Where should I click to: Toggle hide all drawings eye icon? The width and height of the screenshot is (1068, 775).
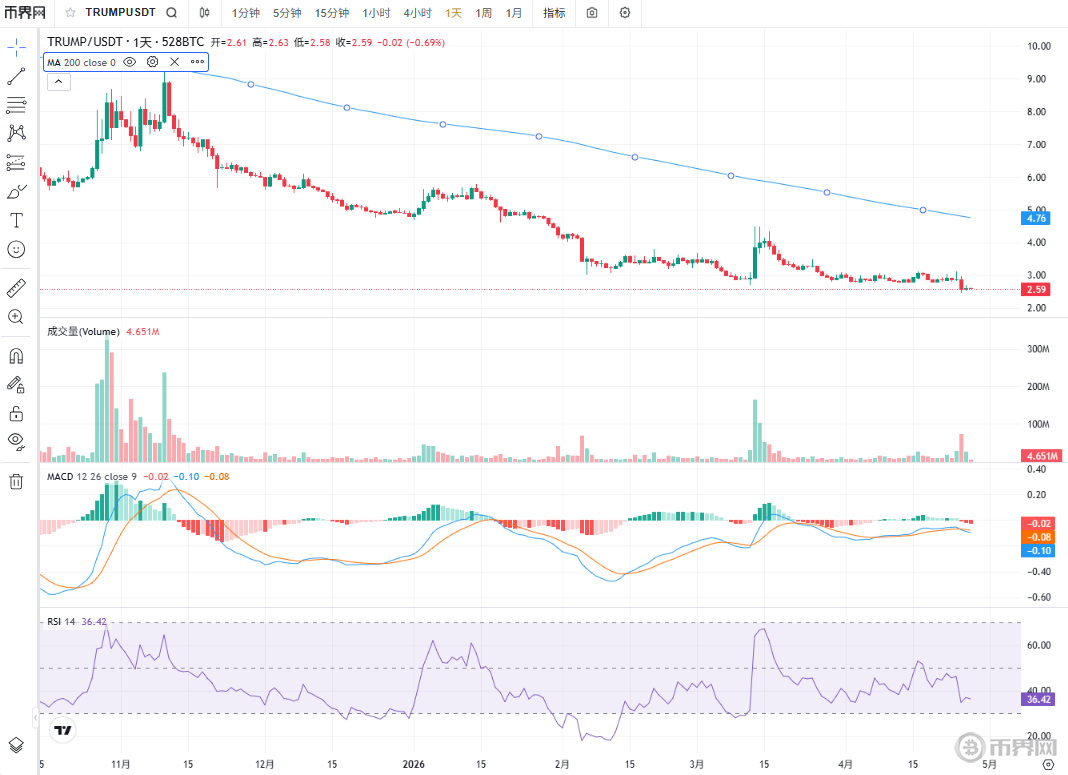[x=16, y=441]
